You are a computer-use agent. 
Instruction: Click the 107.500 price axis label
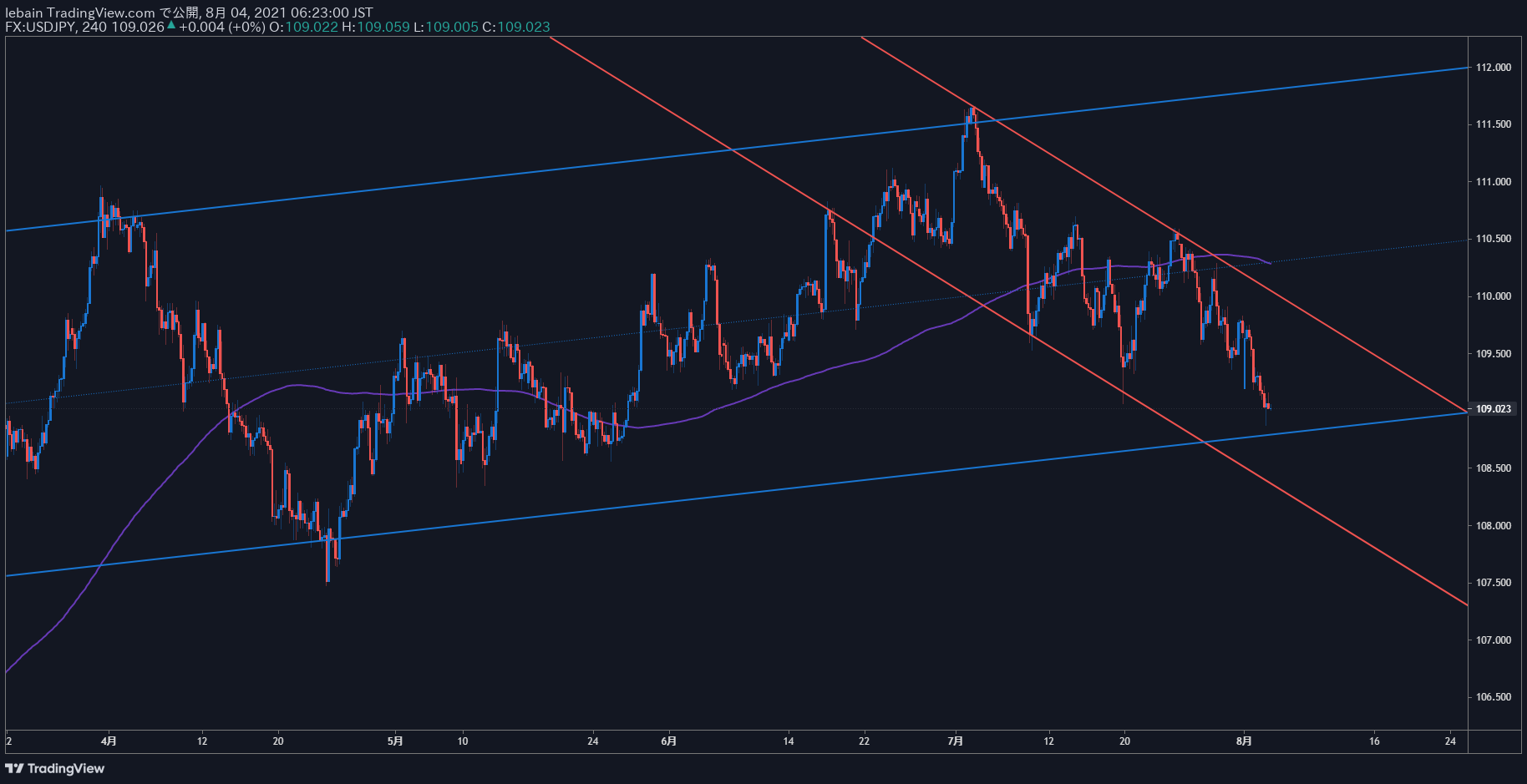click(x=1494, y=583)
